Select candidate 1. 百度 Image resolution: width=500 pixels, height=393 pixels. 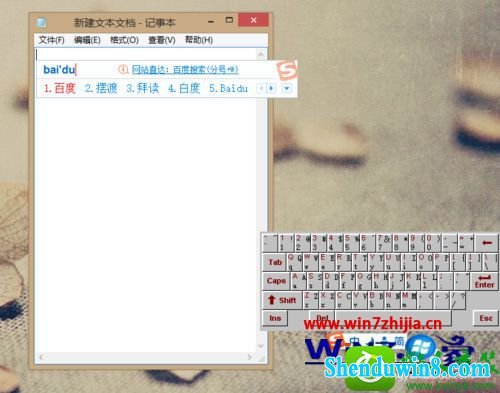[60, 88]
